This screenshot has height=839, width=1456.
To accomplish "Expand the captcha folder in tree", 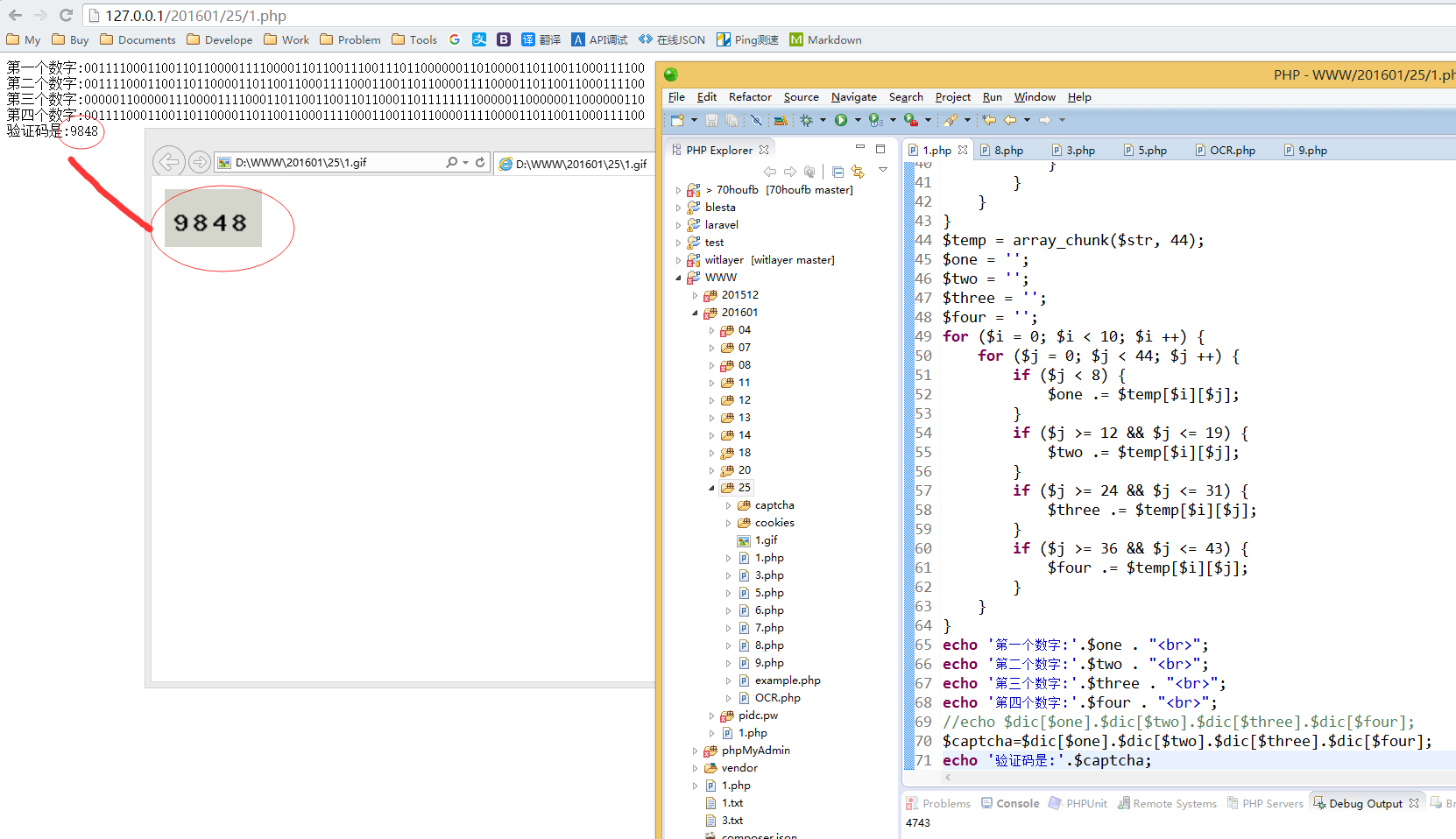I will click(x=728, y=505).
